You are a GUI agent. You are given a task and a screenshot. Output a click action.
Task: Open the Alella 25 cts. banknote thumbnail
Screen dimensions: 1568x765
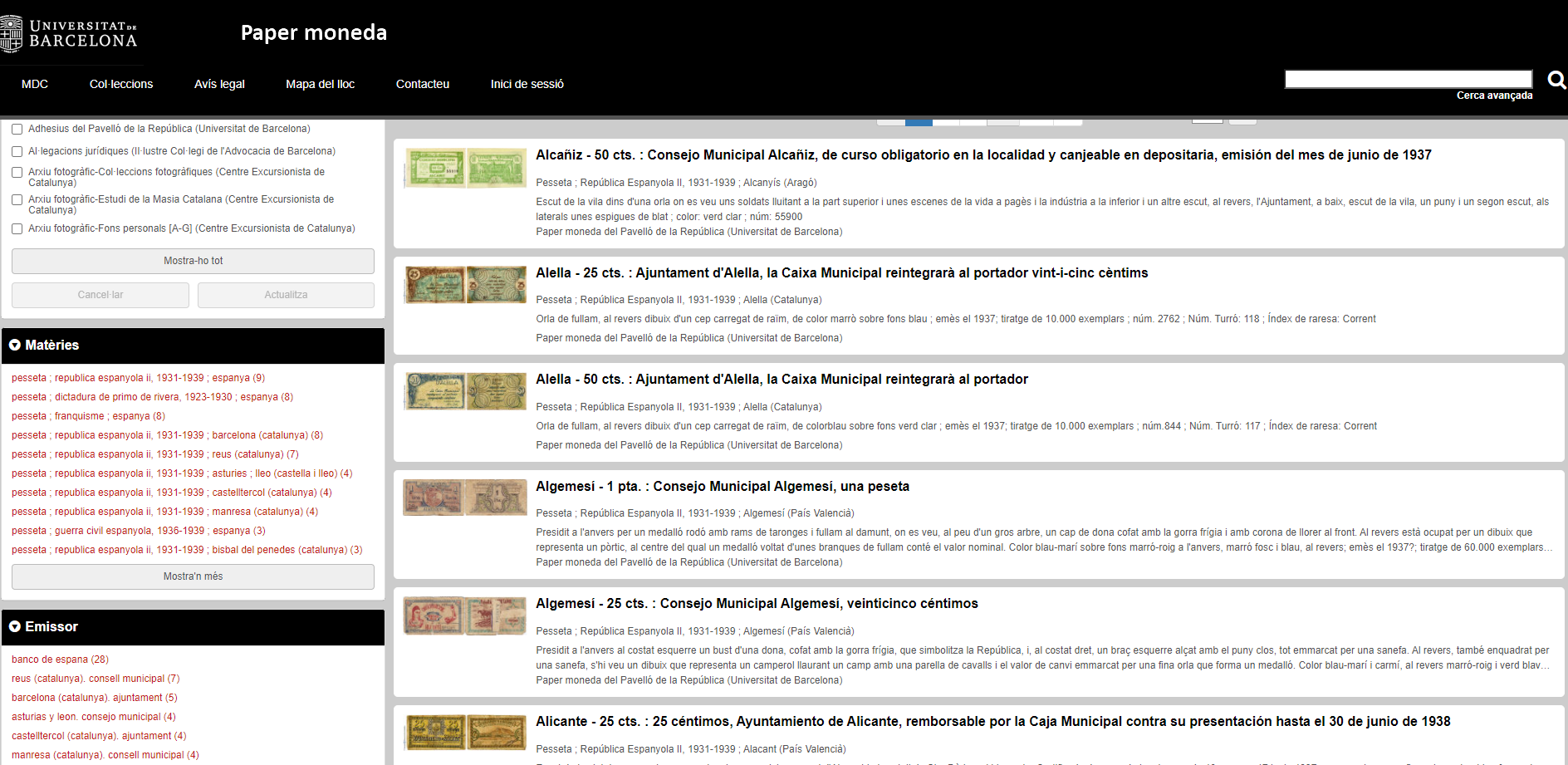(465, 285)
